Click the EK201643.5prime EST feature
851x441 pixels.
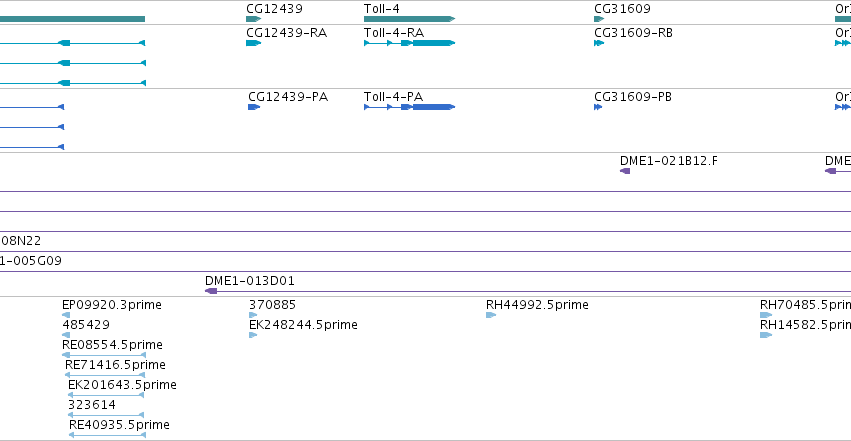click(x=106, y=395)
